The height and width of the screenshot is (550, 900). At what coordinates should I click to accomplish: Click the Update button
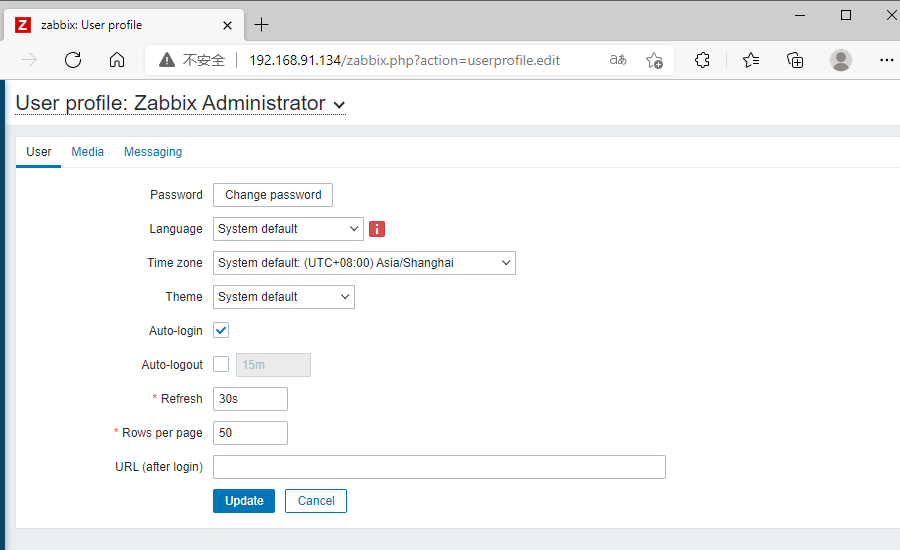244,501
